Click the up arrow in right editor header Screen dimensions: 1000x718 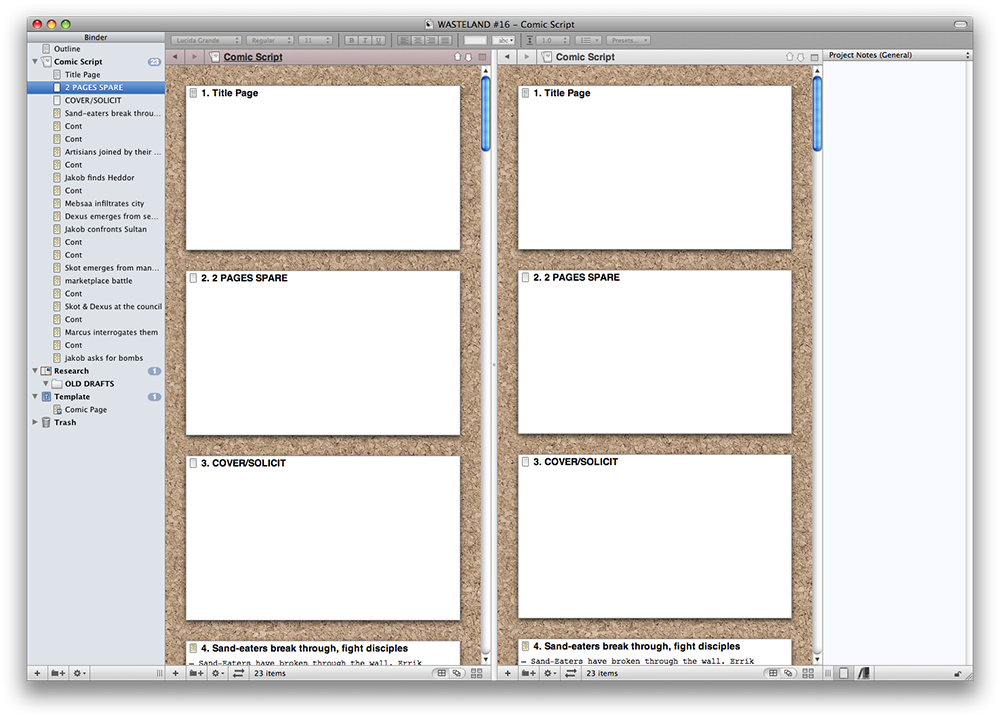coord(790,57)
